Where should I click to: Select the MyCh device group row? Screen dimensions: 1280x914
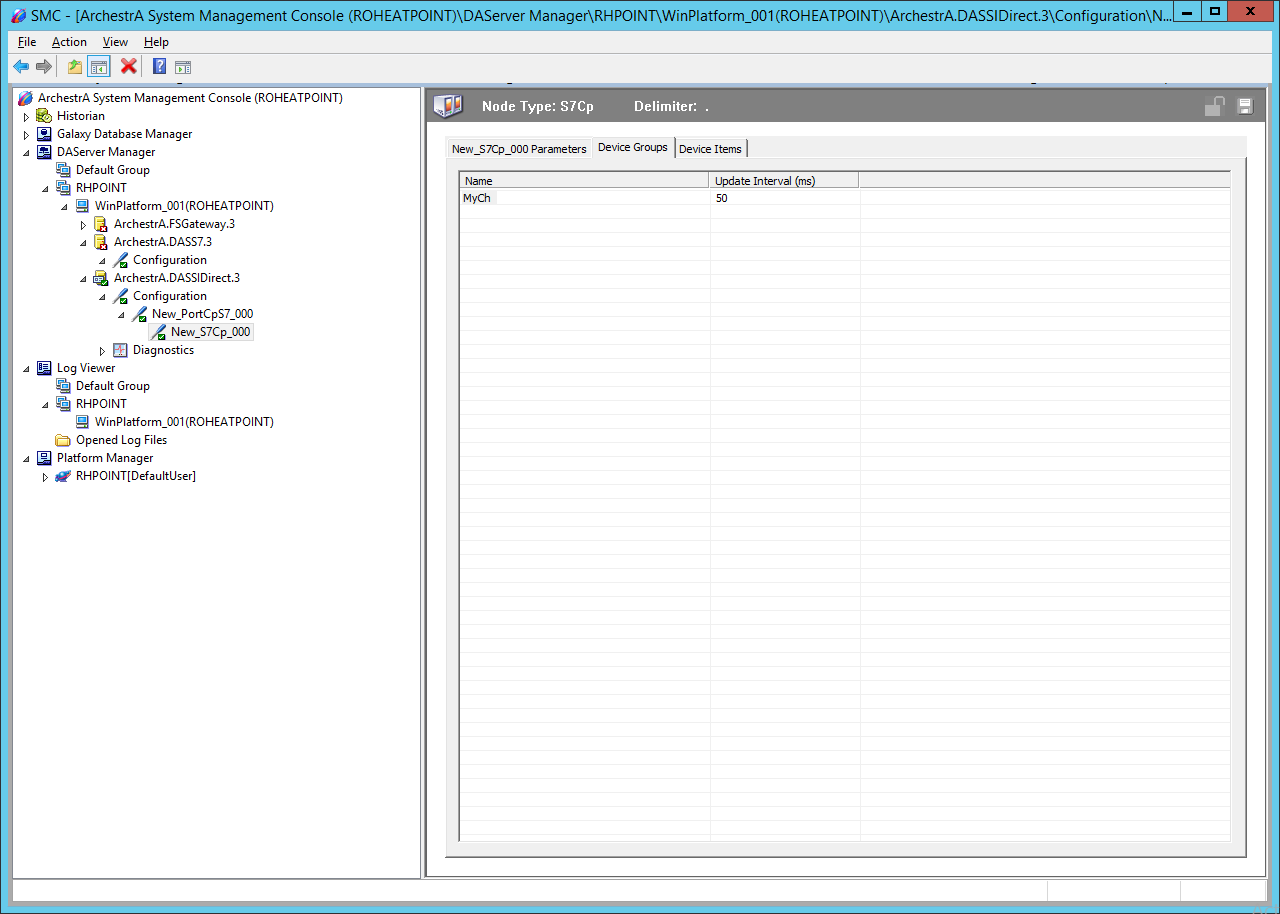(478, 198)
